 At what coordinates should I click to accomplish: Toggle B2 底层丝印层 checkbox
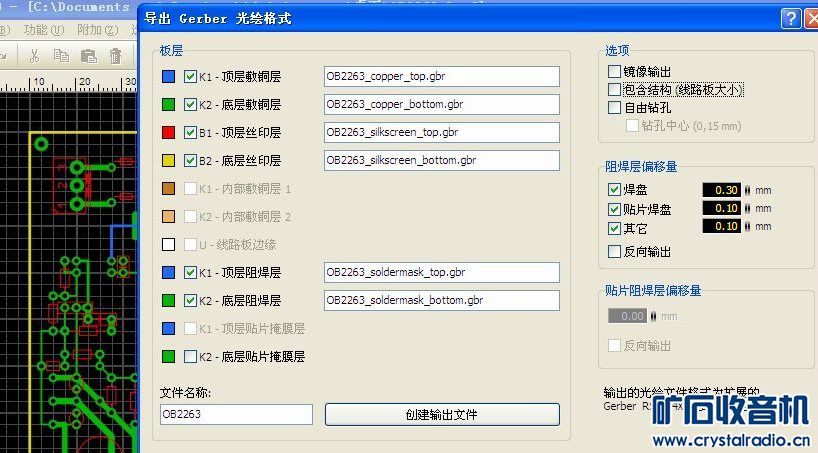tap(190, 161)
